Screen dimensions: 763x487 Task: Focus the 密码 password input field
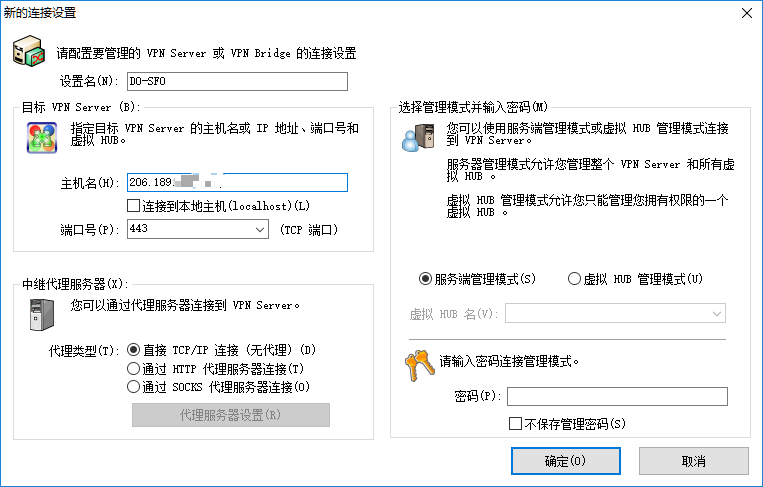[616, 397]
